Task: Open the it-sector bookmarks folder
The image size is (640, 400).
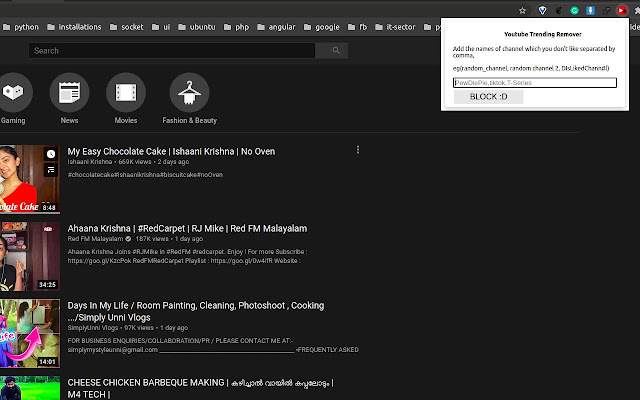Action: [x=395, y=27]
